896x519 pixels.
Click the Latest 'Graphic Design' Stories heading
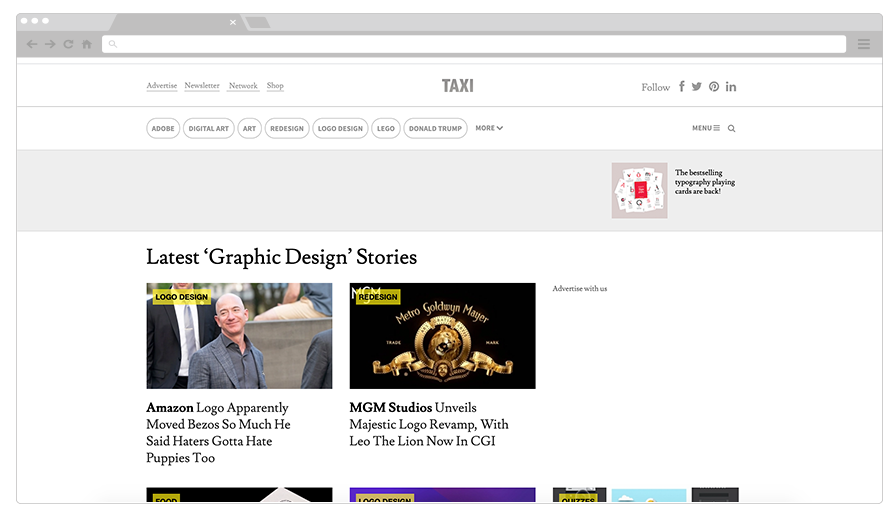coord(282,257)
